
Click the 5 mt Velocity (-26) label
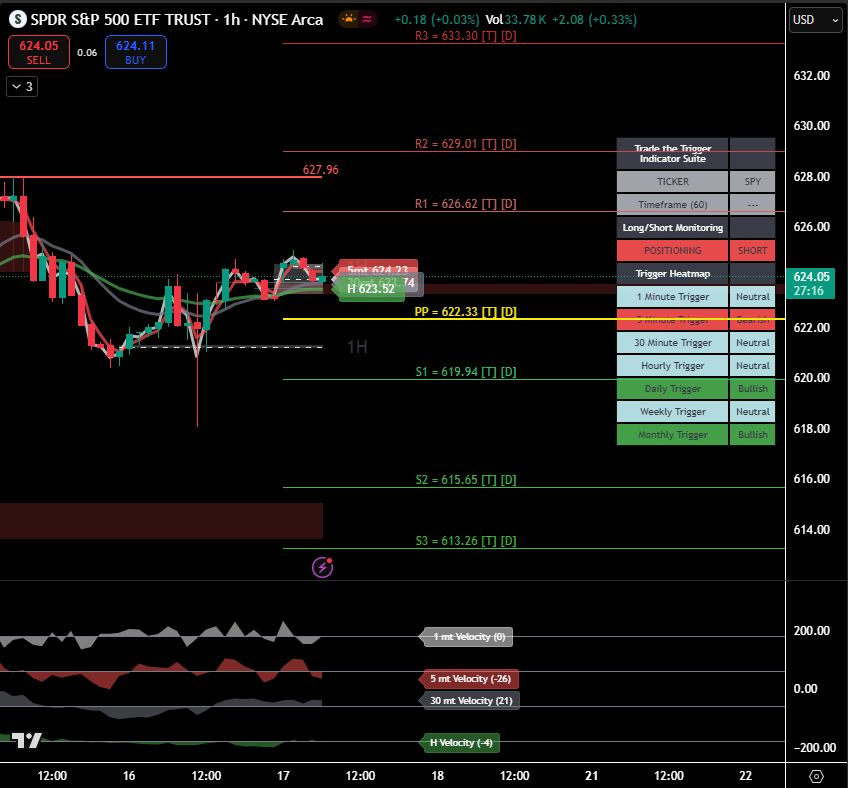(468, 679)
